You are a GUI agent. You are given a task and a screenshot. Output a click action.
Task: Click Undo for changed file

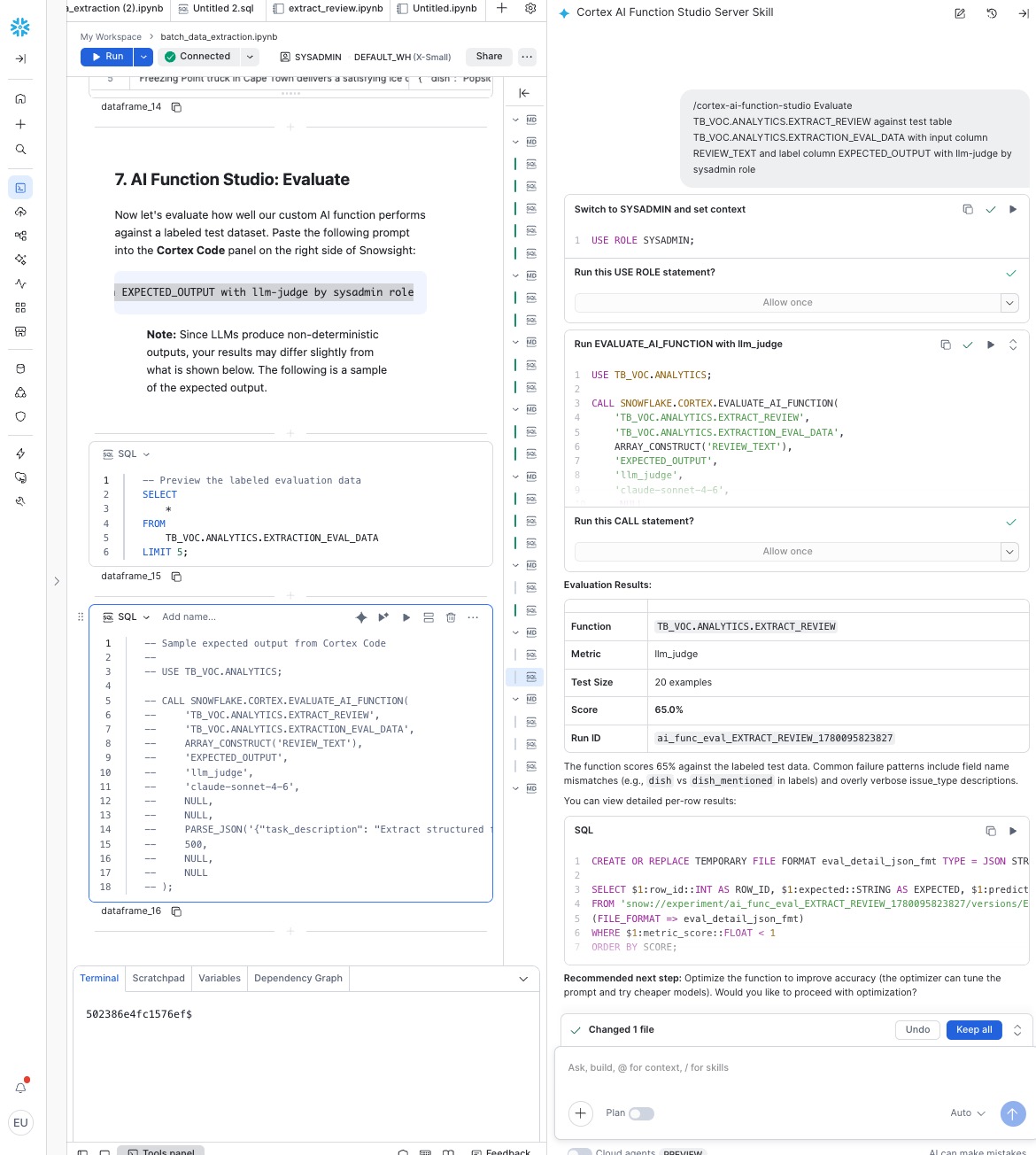point(917,1030)
